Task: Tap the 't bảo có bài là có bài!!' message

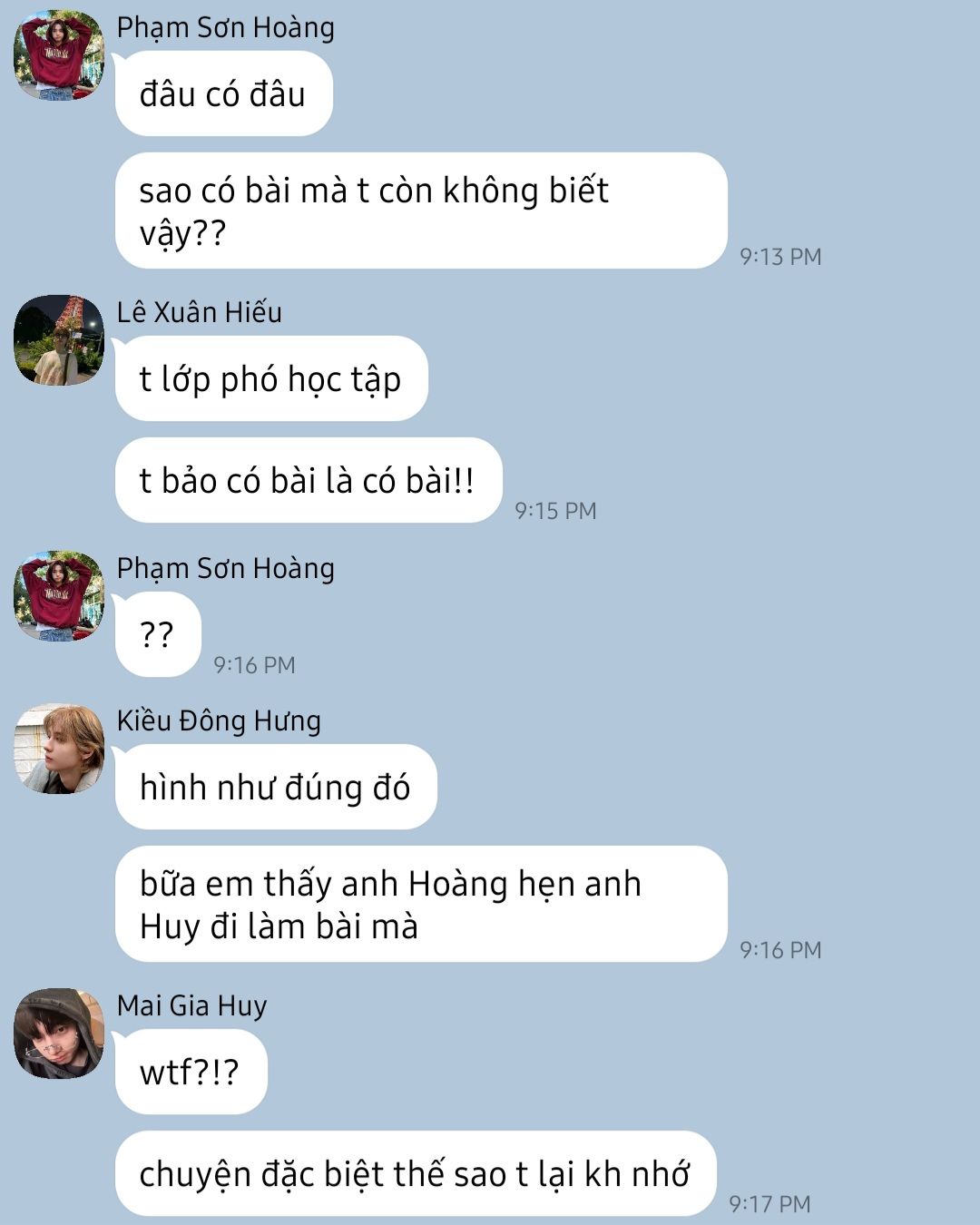Action: 309,480
